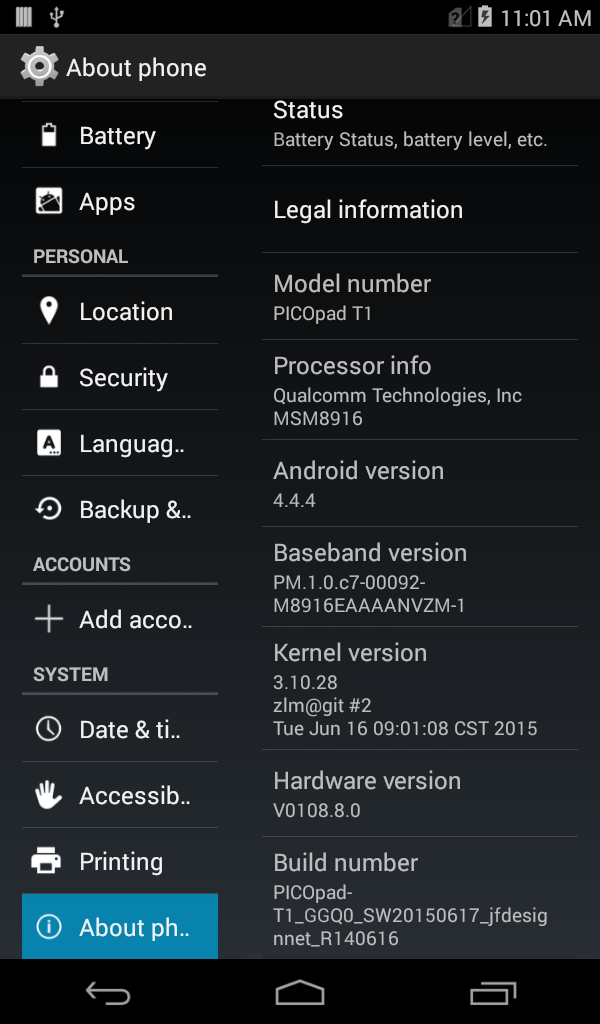Tap the Backup & reset circular arrow icon

pos(49,509)
